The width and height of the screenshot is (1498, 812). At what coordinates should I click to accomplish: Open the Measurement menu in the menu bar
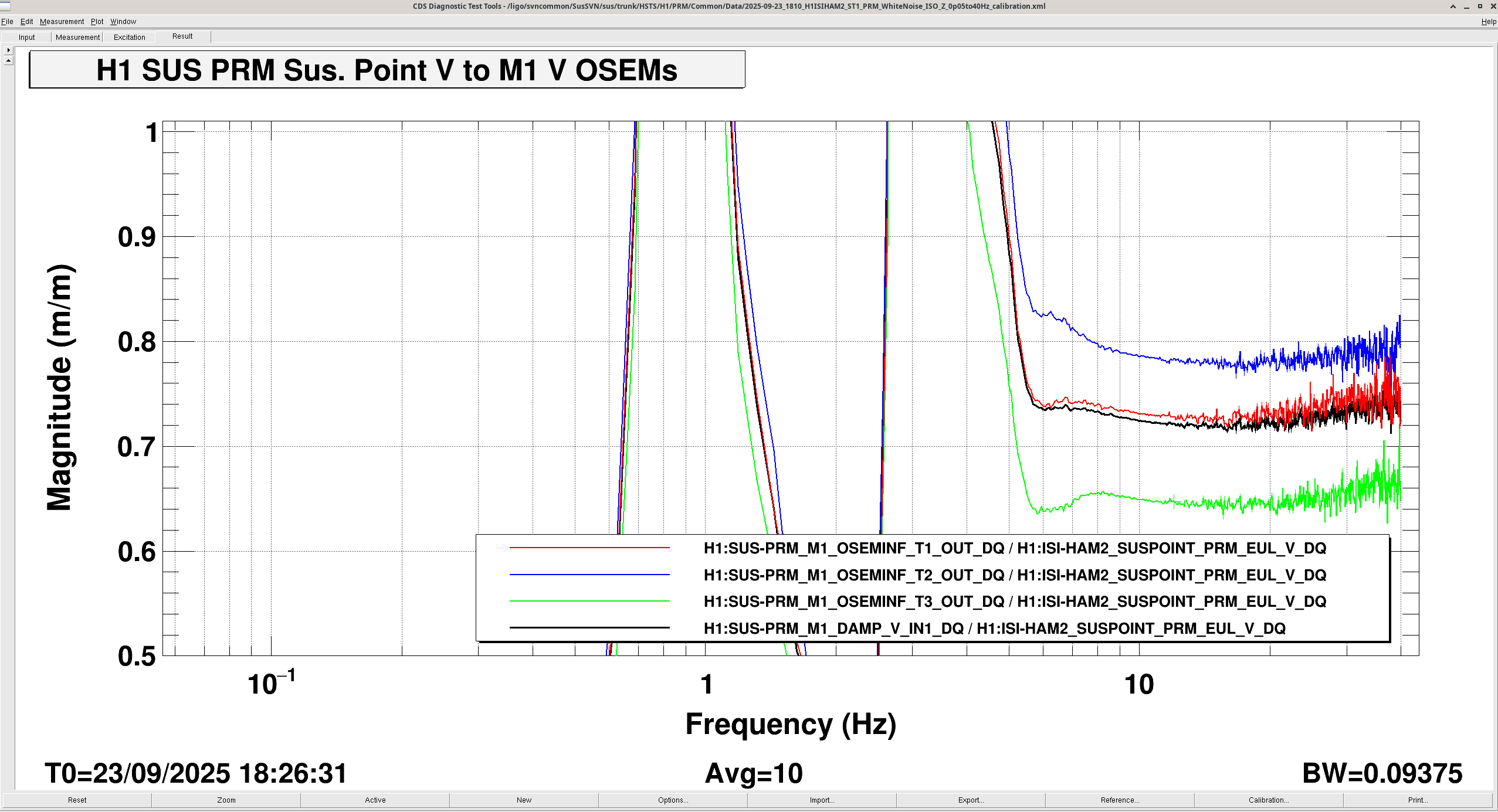coord(62,22)
